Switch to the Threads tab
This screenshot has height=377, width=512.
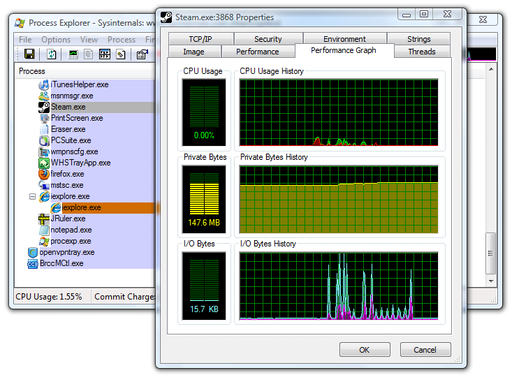click(422, 52)
